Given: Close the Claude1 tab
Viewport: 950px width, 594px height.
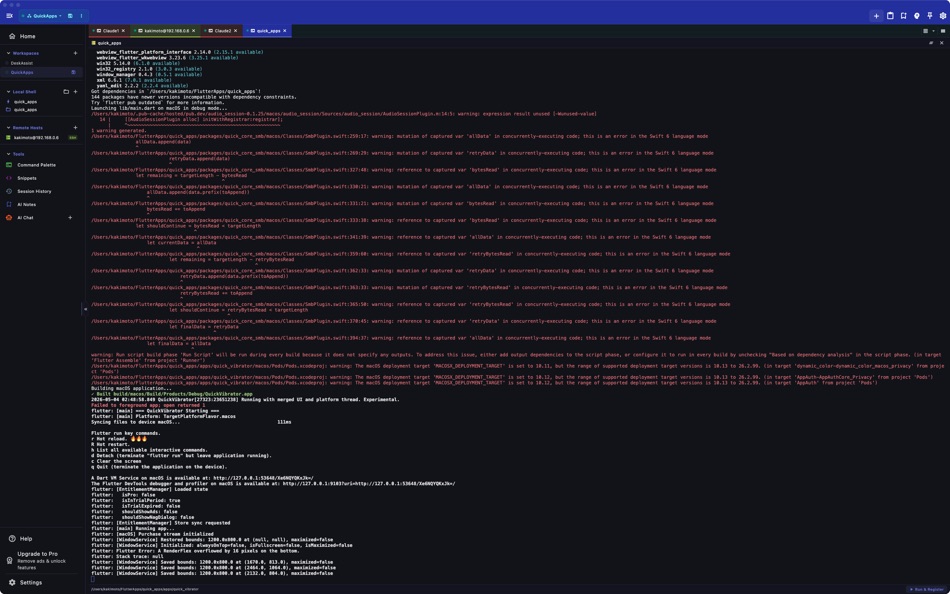Looking at the screenshot, I should click(123, 30).
